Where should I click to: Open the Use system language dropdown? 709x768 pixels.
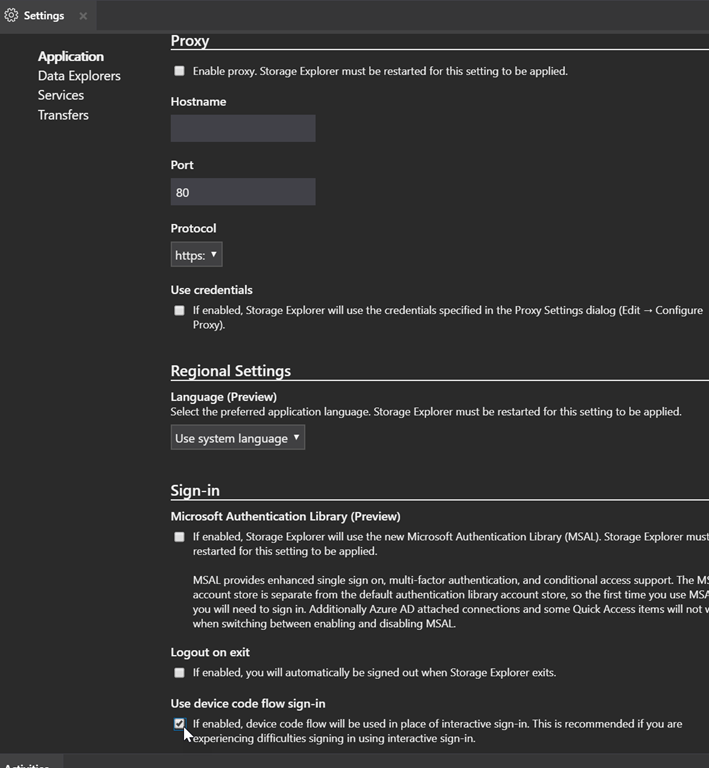pos(237,438)
